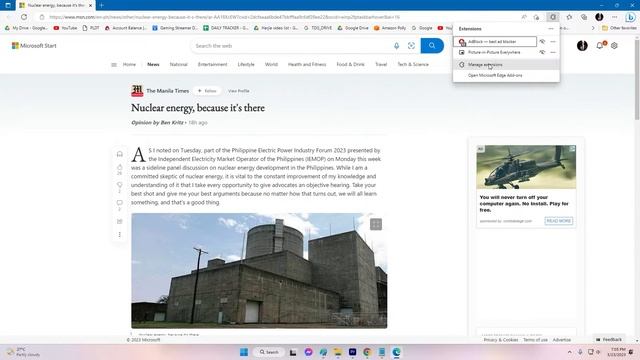Screen dimensions: 640x360
Task: Expand the article image fullscreen icon
Action: (x=376, y=224)
